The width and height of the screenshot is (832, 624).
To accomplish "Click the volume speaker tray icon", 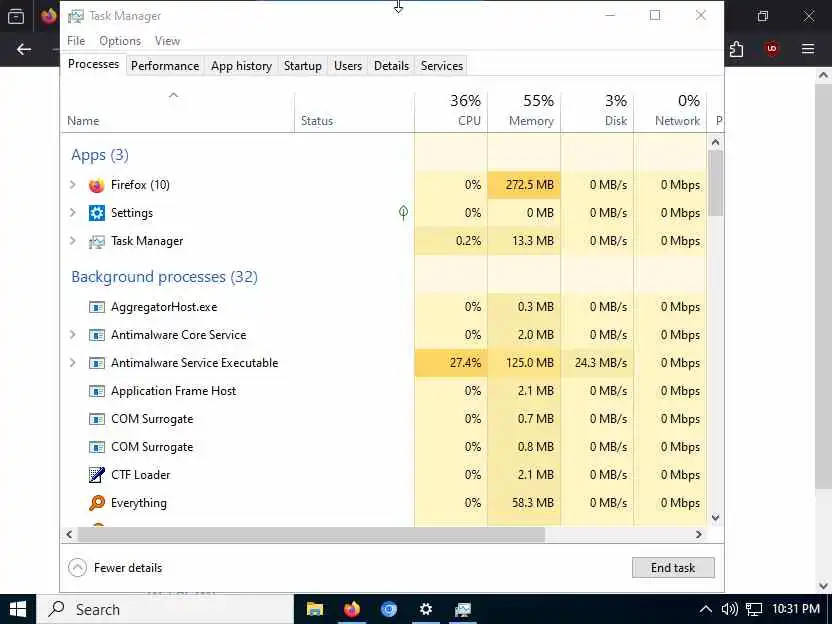I will tap(730, 609).
